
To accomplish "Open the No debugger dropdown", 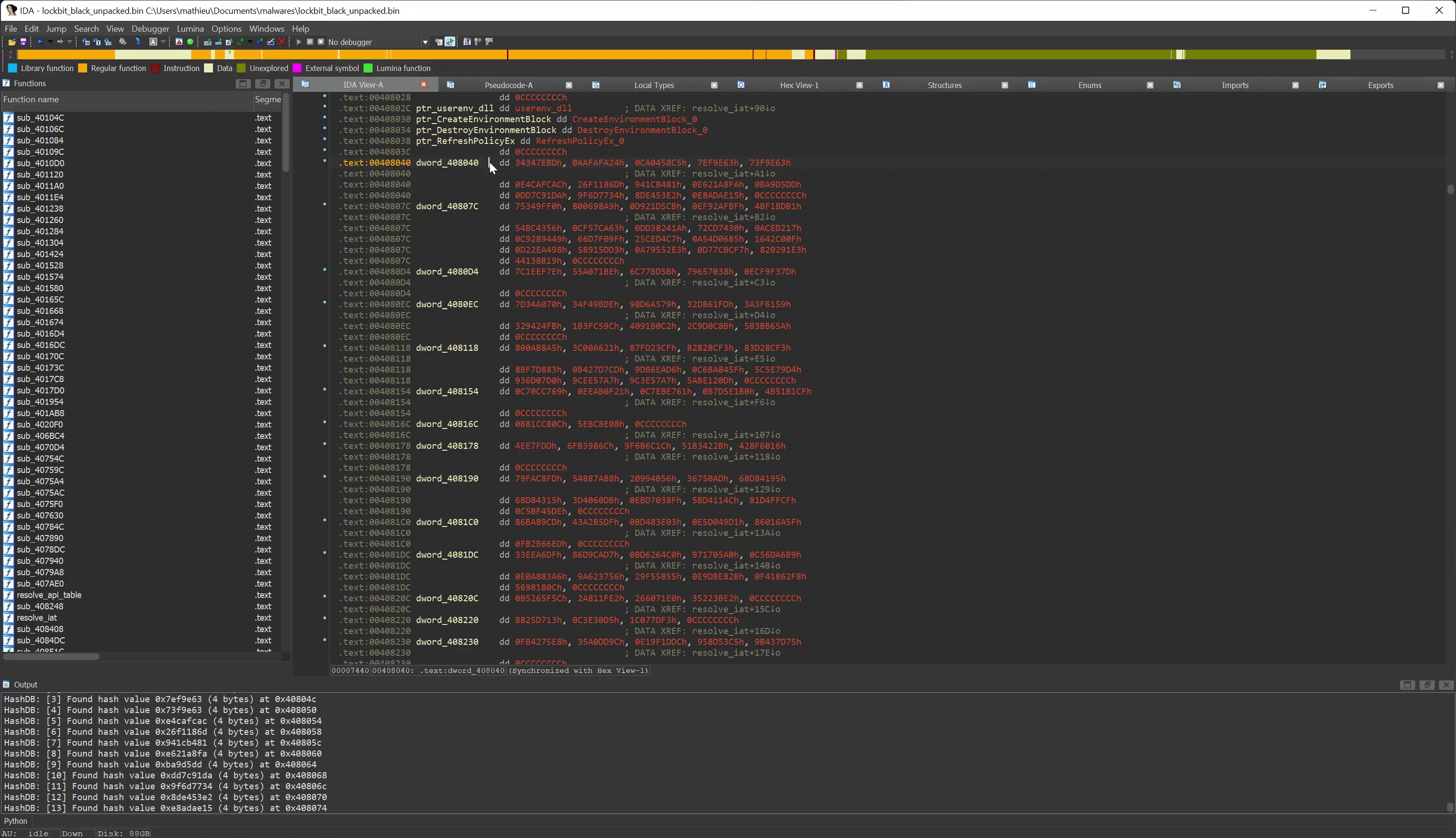I will [425, 42].
